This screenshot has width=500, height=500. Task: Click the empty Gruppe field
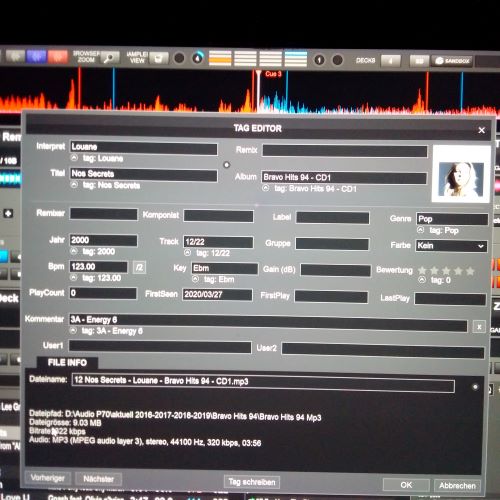point(332,244)
